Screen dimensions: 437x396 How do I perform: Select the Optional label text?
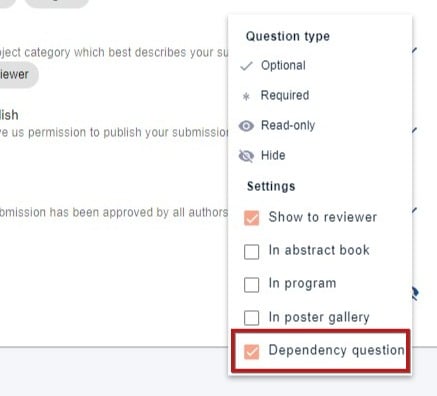point(283,65)
